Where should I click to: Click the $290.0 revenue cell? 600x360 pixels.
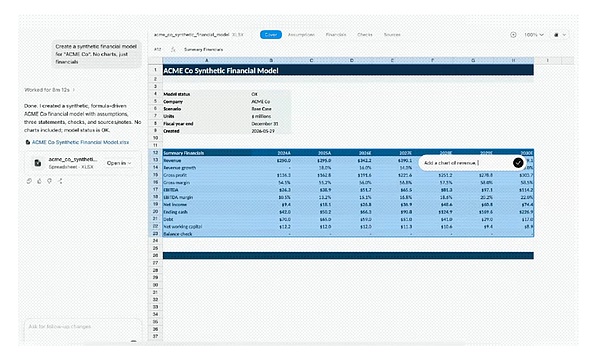(271, 160)
